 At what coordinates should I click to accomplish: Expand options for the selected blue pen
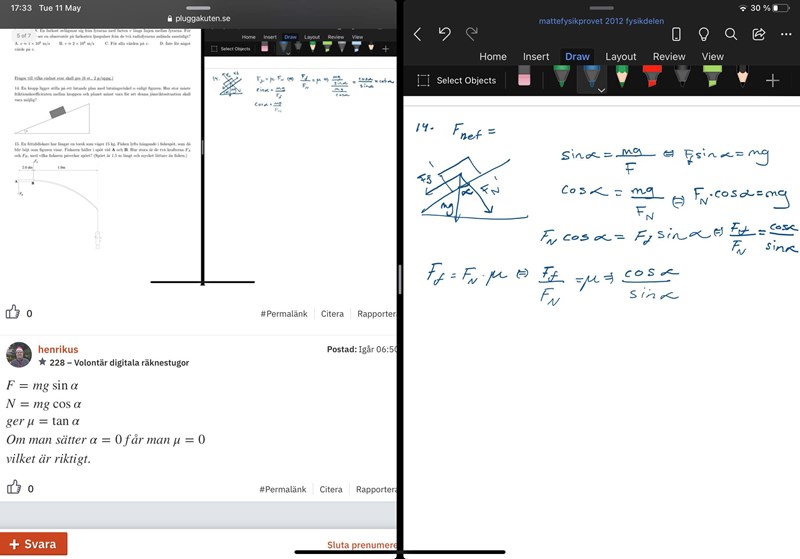click(x=601, y=90)
